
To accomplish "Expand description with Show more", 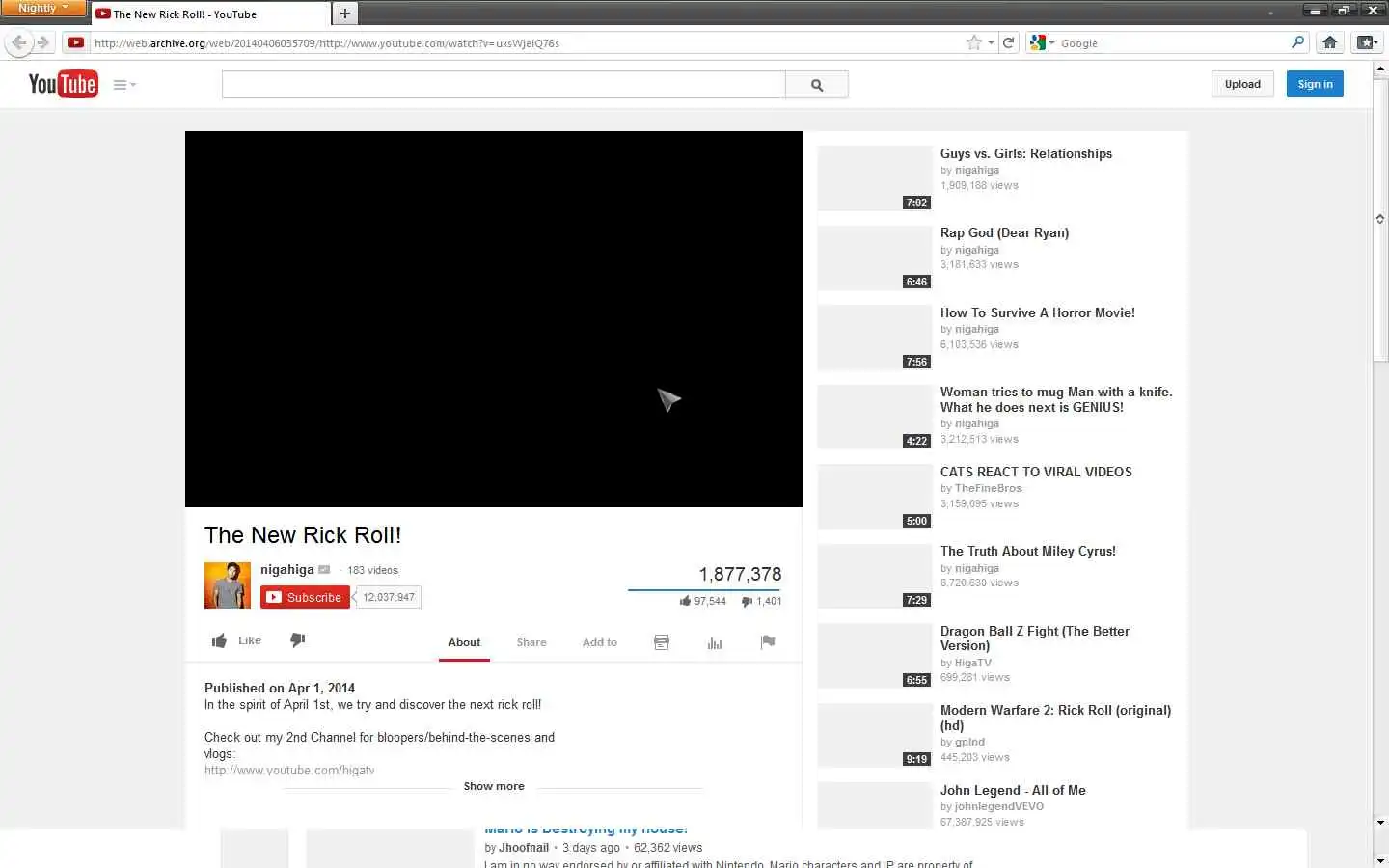I will [x=494, y=786].
